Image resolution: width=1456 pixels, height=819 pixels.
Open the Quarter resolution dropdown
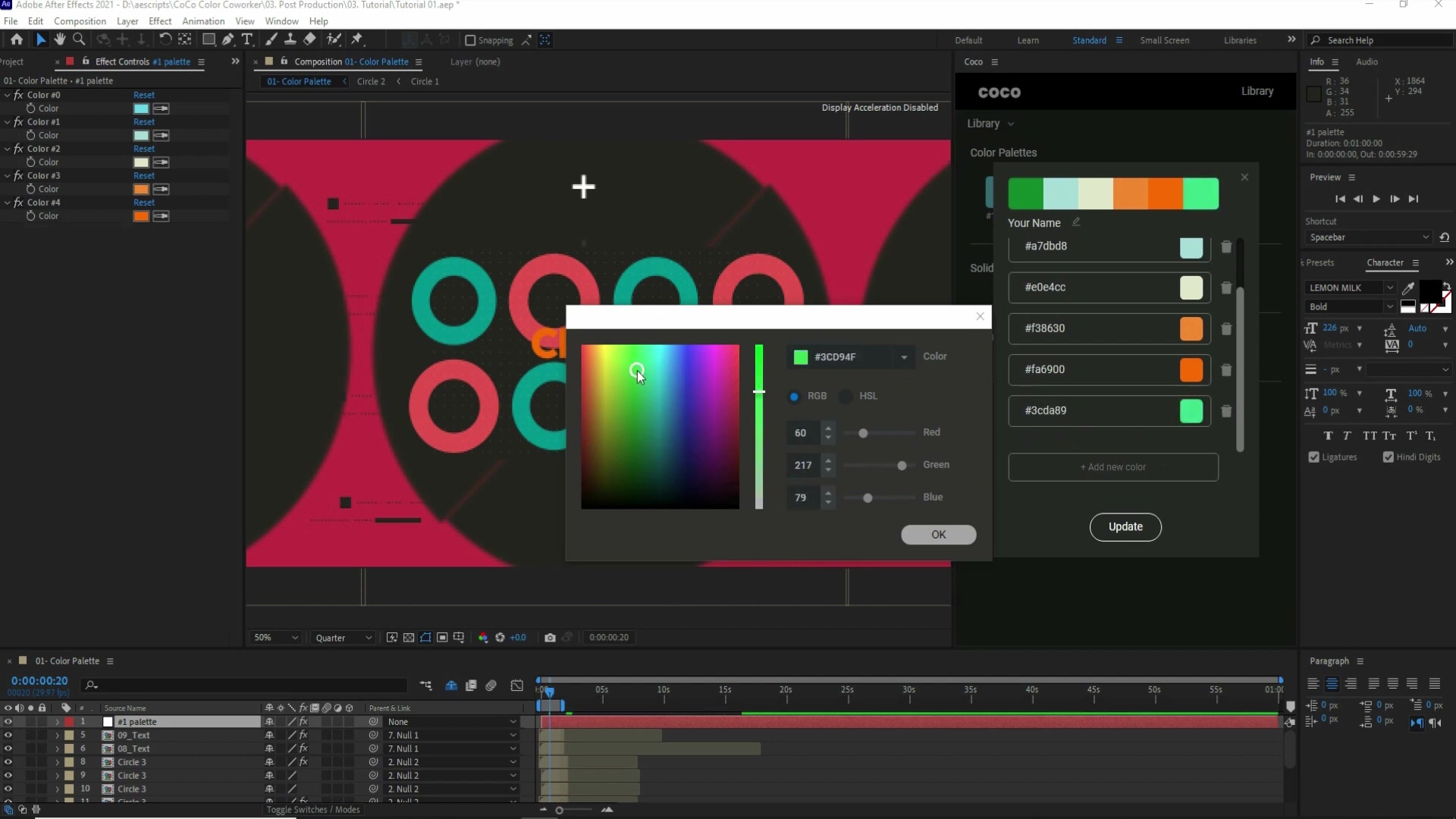coord(344,638)
